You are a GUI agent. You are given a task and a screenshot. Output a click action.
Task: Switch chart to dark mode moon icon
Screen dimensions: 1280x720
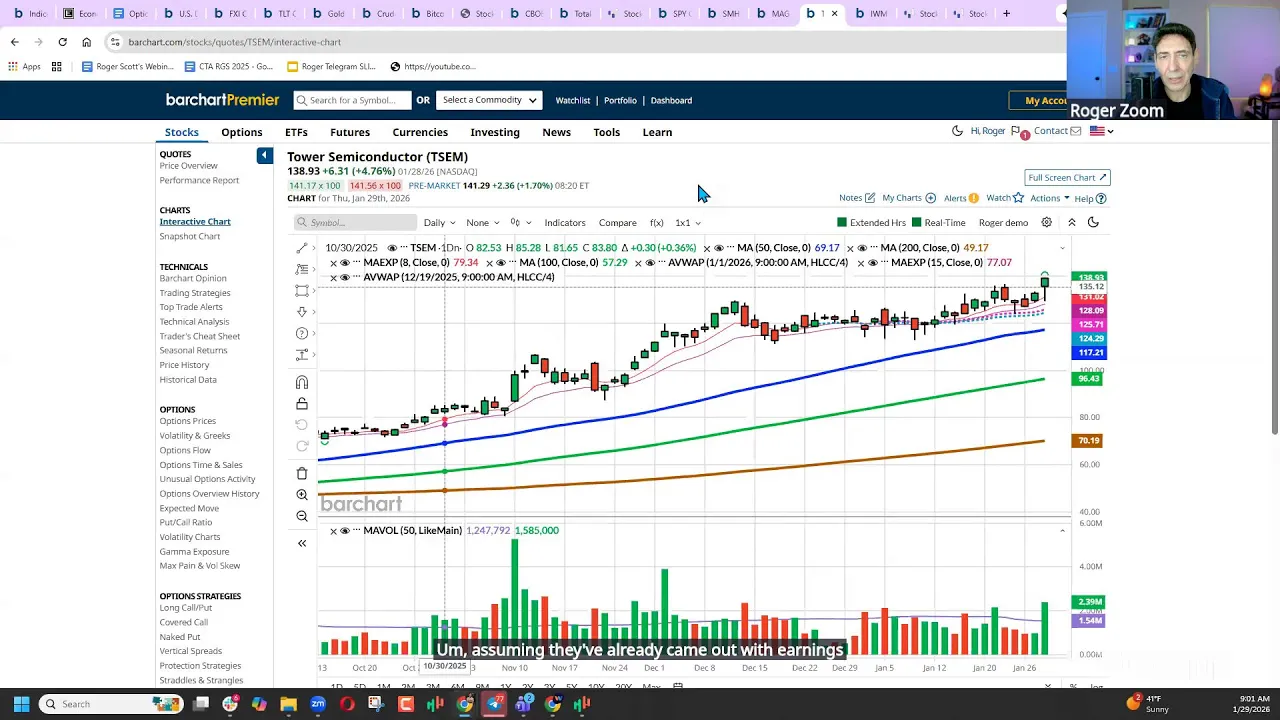click(x=1093, y=223)
